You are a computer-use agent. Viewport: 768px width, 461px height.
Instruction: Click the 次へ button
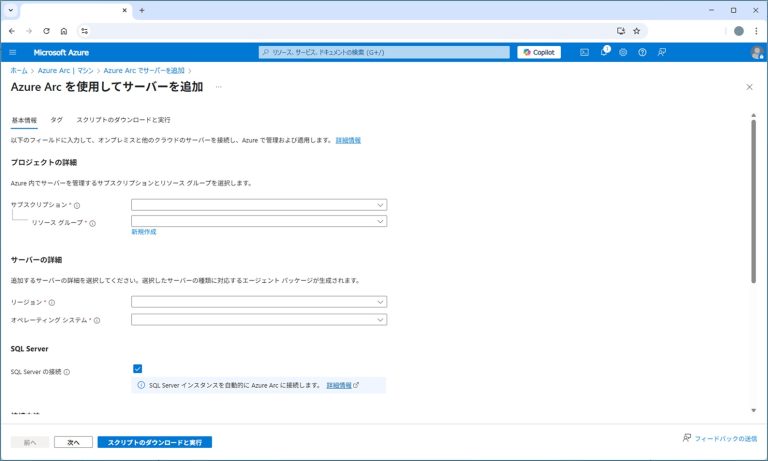(x=73, y=441)
